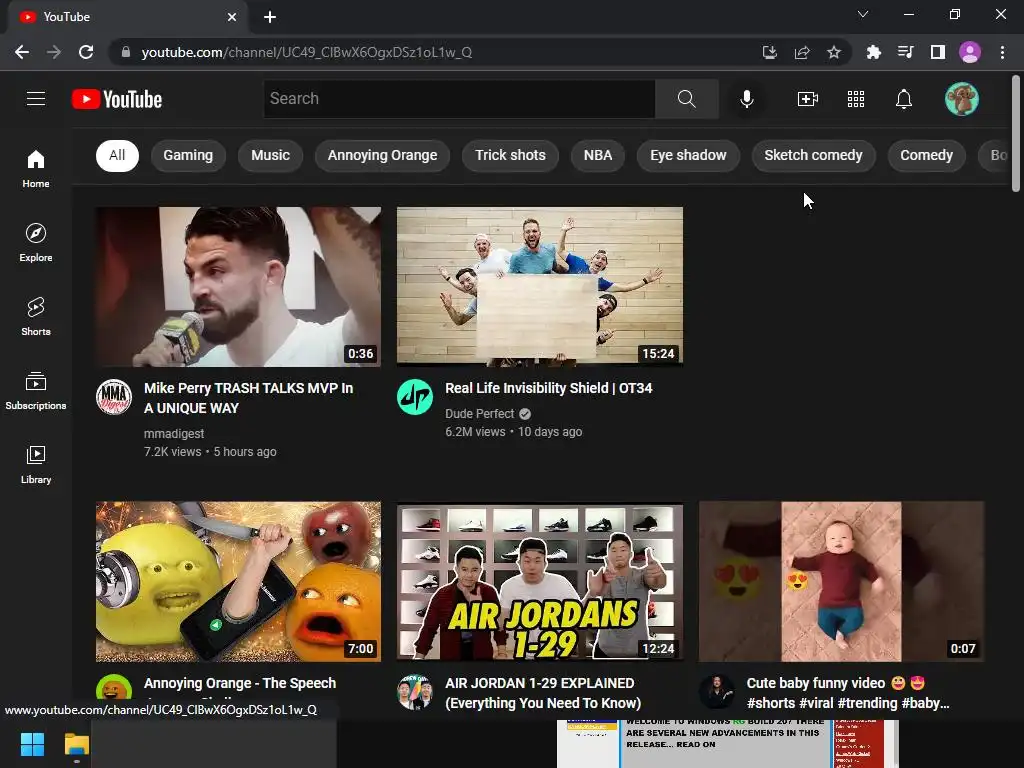Viewport: 1024px width, 768px height.
Task: Click the Mike Perry video thumbnail
Action: (238, 287)
